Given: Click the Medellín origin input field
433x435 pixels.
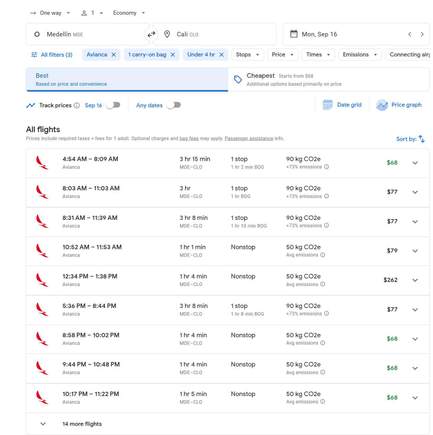Looking at the screenshot, I should 87,34.
